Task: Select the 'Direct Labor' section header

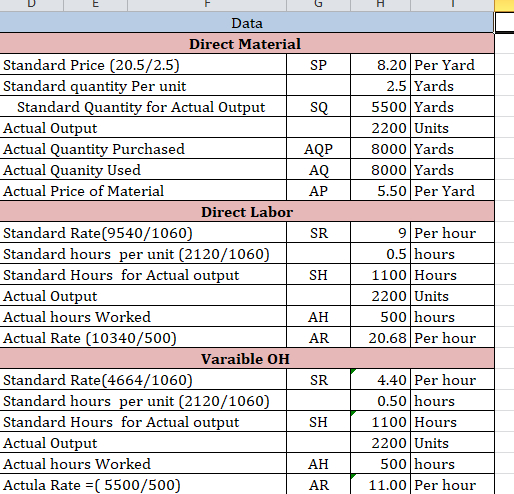Action: [x=247, y=212]
